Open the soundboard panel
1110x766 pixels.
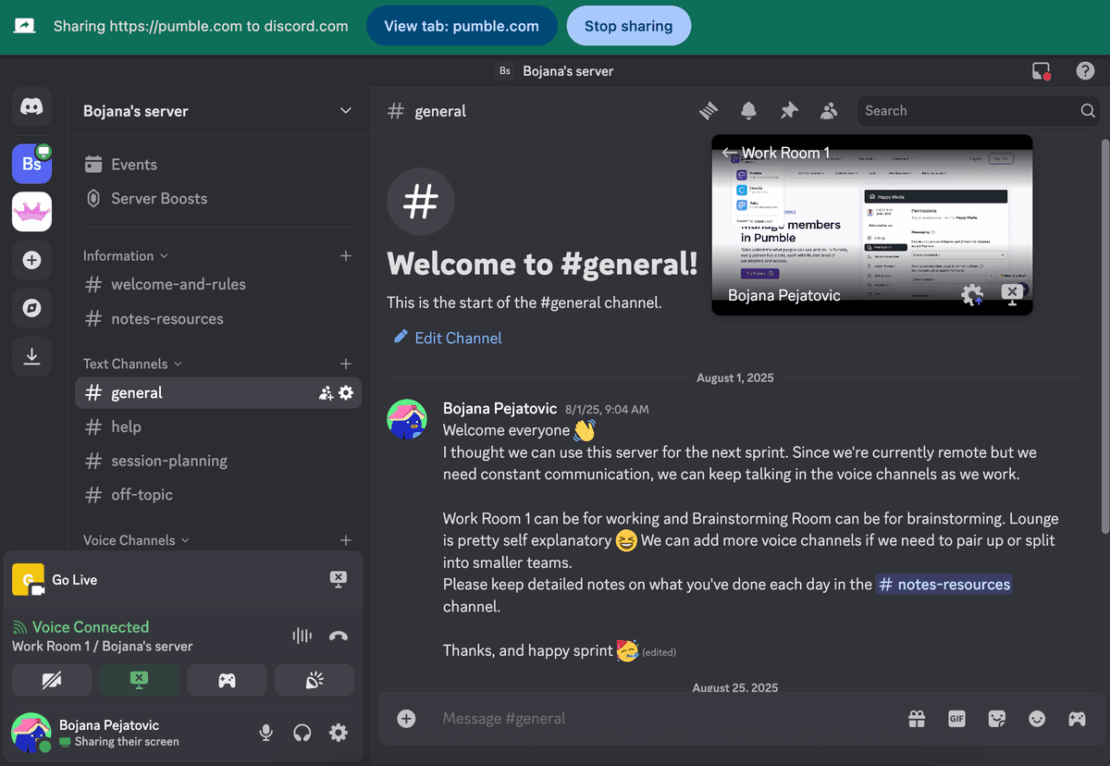tap(314, 680)
